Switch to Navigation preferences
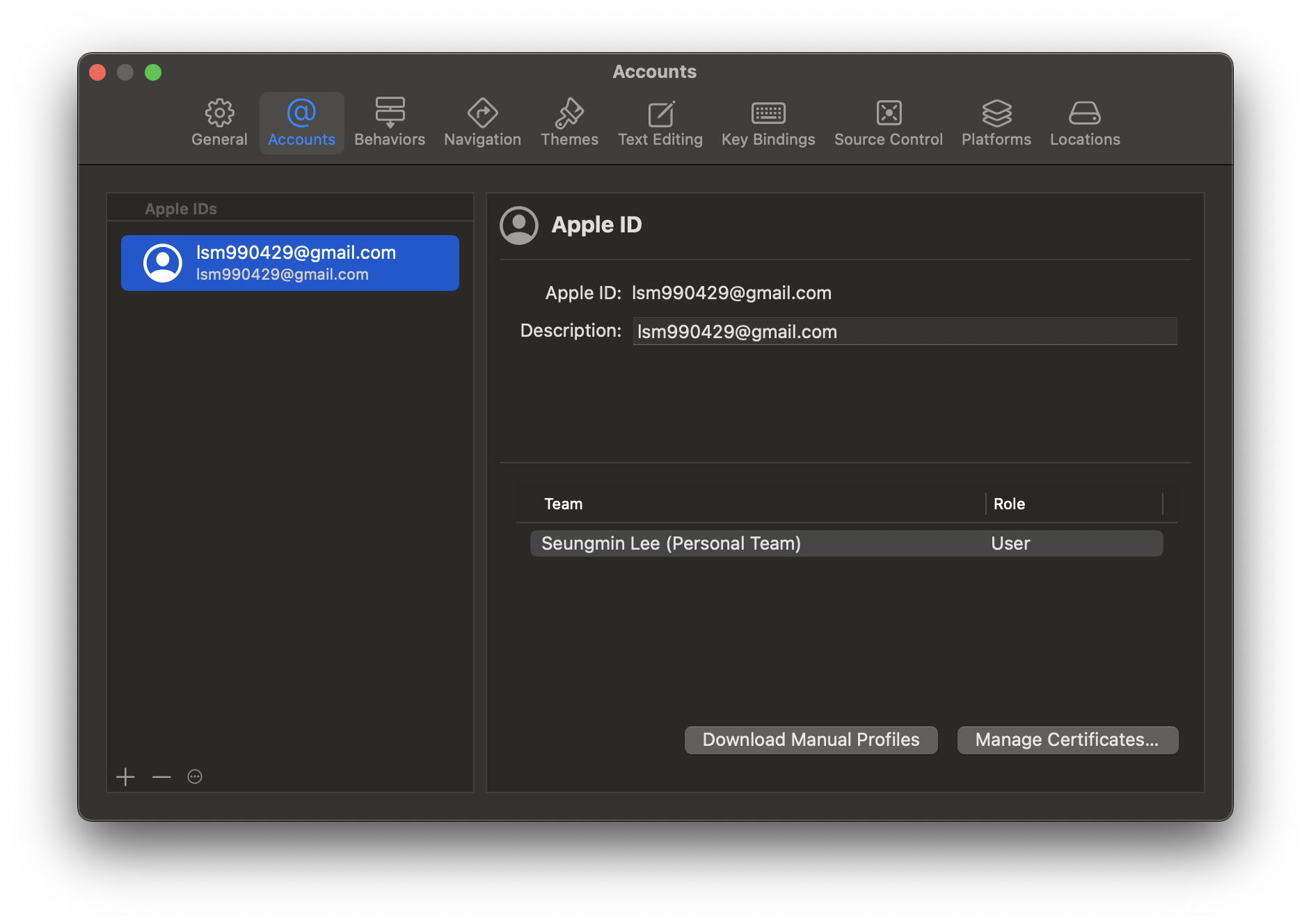1311x924 pixels. coord(482,123)
